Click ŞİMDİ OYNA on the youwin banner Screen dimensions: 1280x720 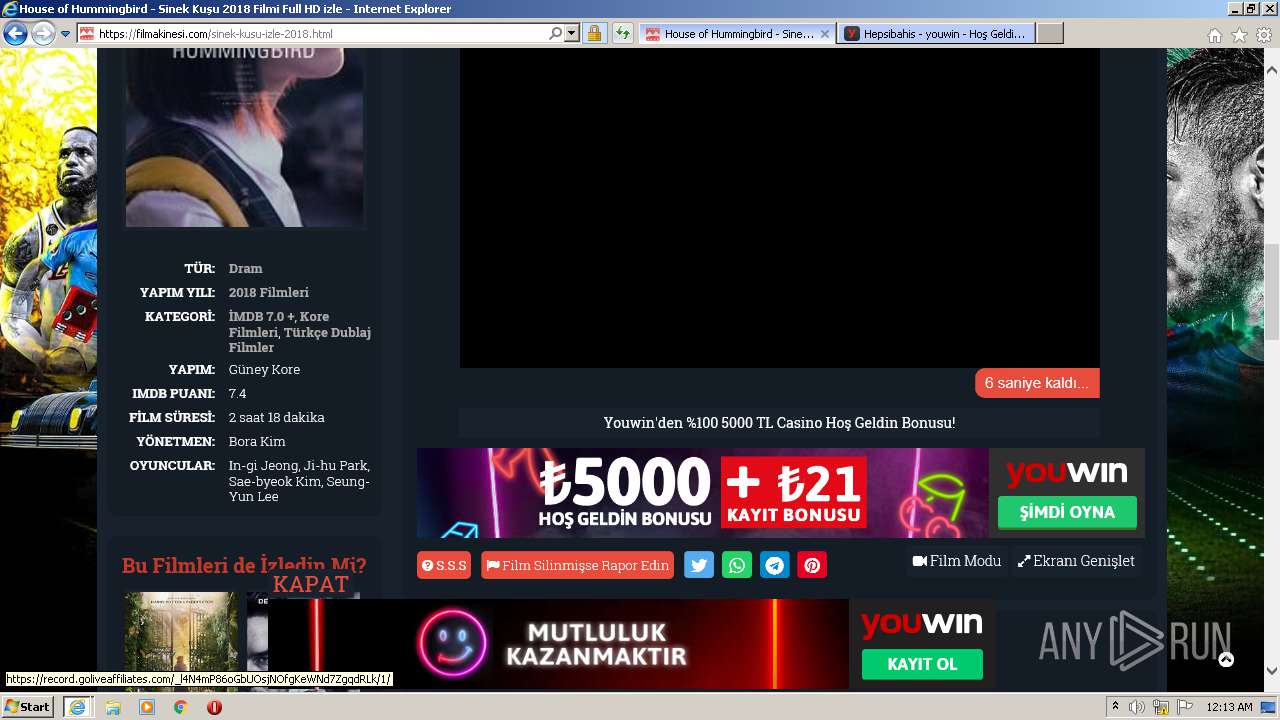1067,512
